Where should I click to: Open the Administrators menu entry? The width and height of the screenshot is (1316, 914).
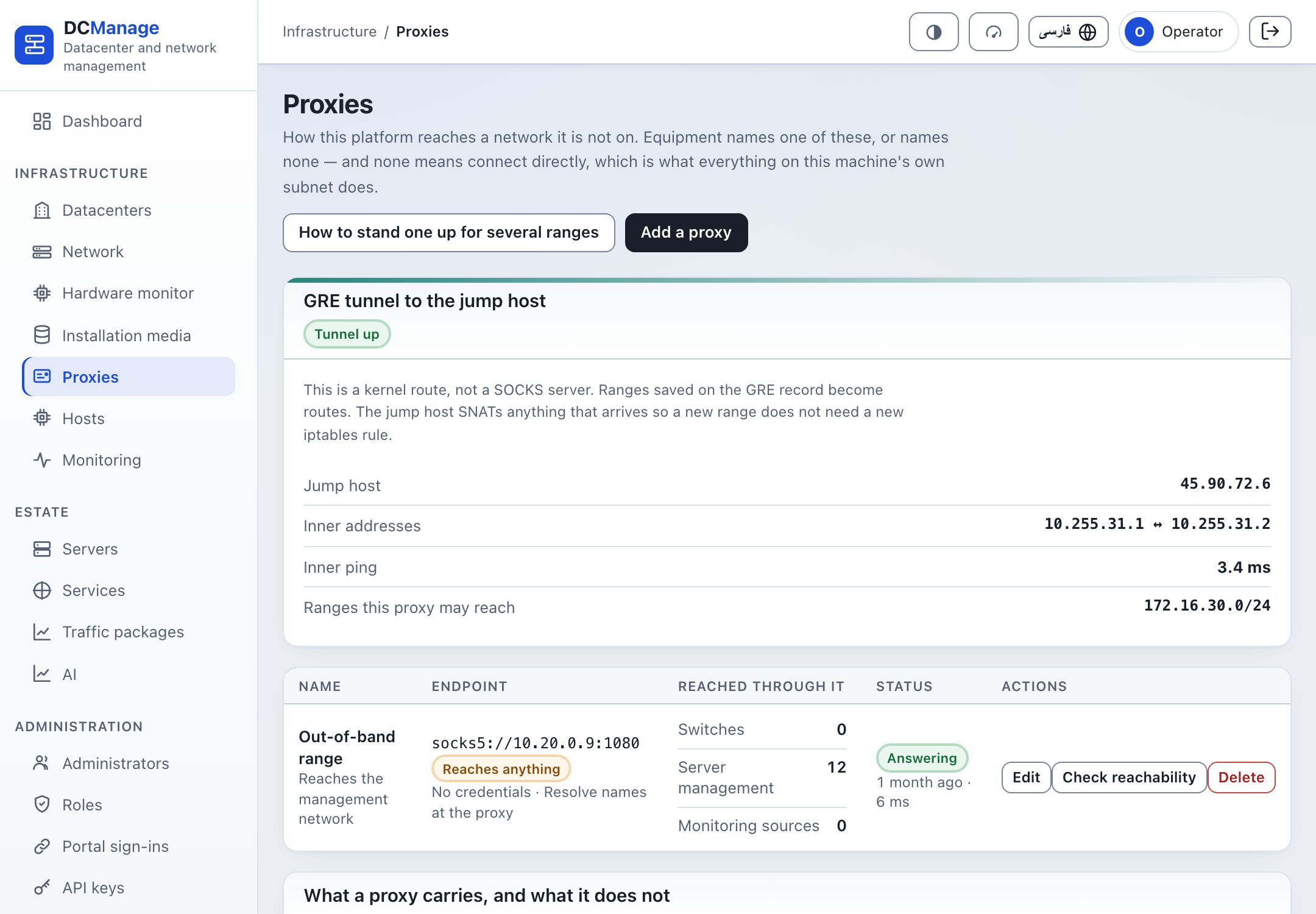coord(129,763)
